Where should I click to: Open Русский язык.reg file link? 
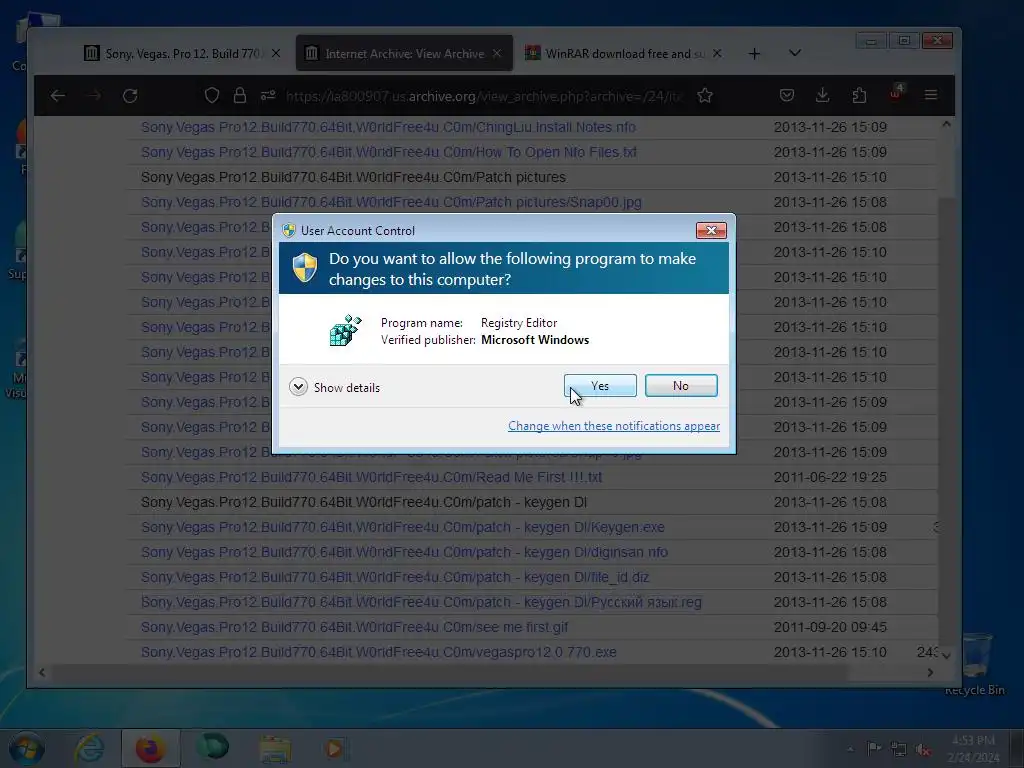coord(421,602)
